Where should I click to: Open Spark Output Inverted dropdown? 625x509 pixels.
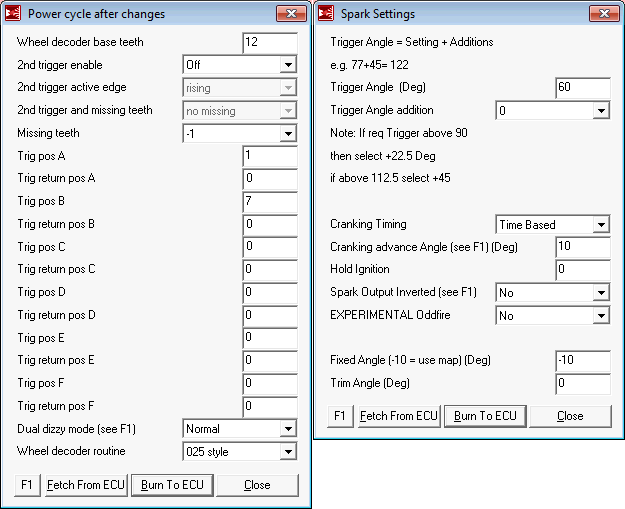pyautogui.click(x=553, y=293)
